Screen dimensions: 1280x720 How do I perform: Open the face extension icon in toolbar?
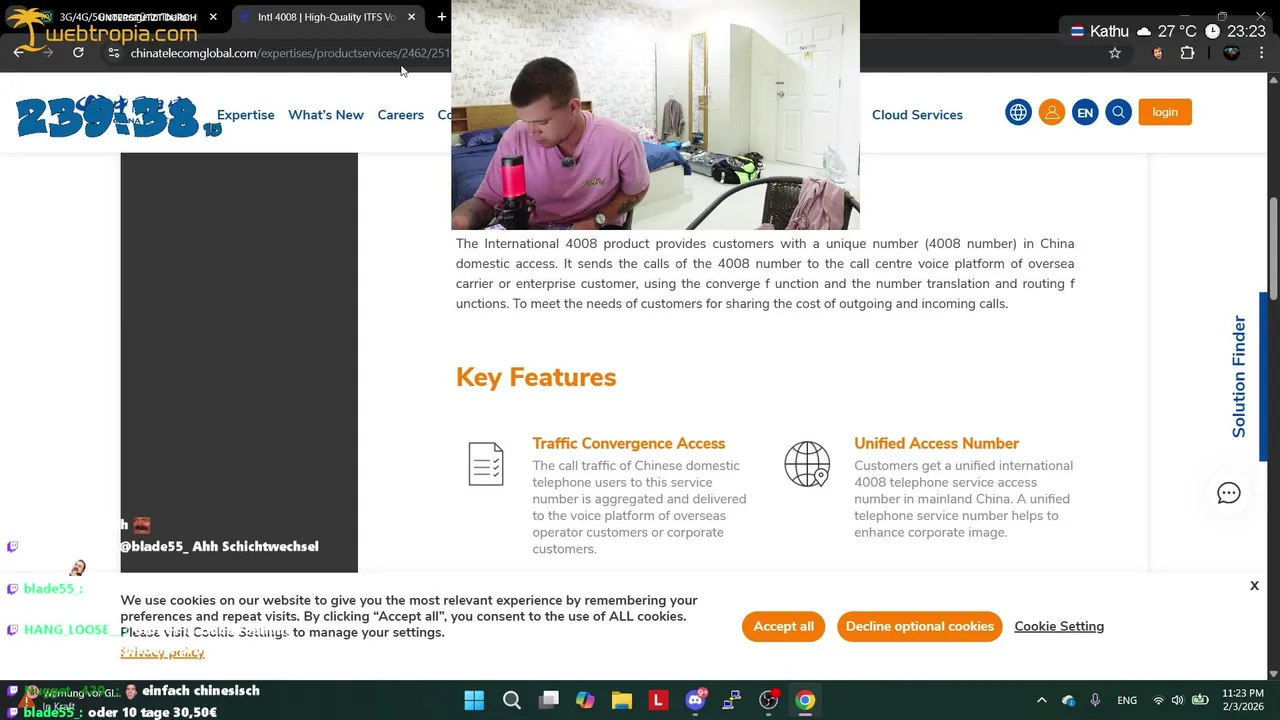coord(1158,53)
